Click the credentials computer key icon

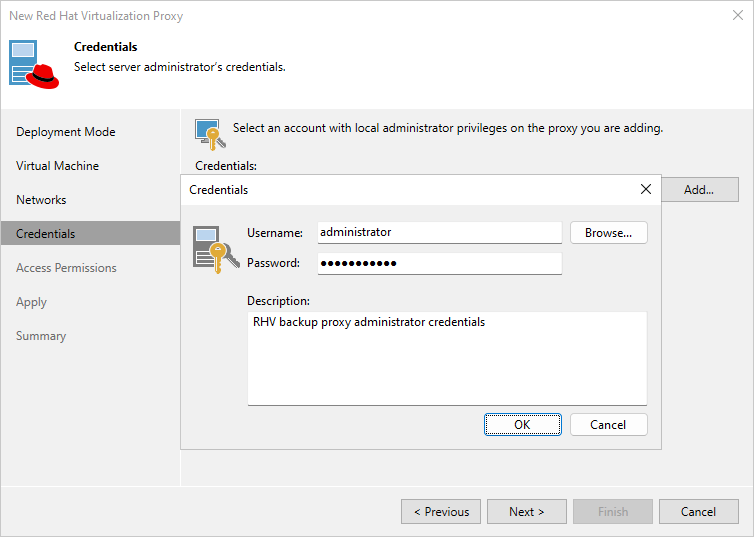[212, 249]
